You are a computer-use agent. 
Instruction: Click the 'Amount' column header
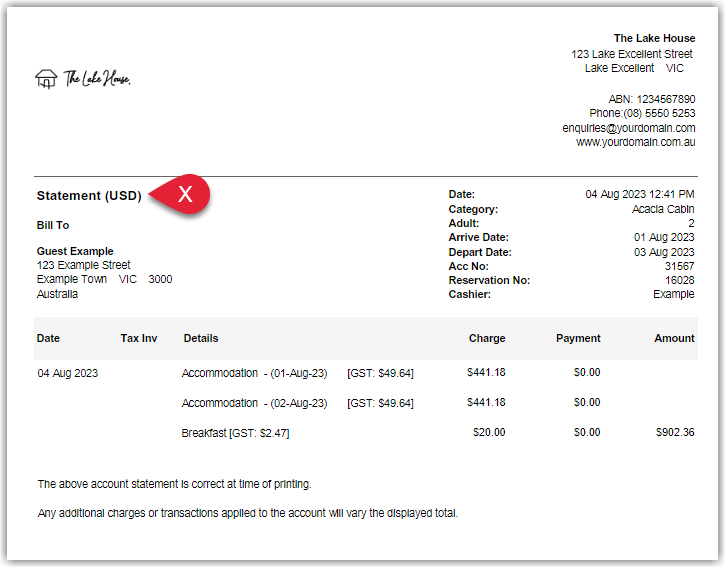(674, 338)
